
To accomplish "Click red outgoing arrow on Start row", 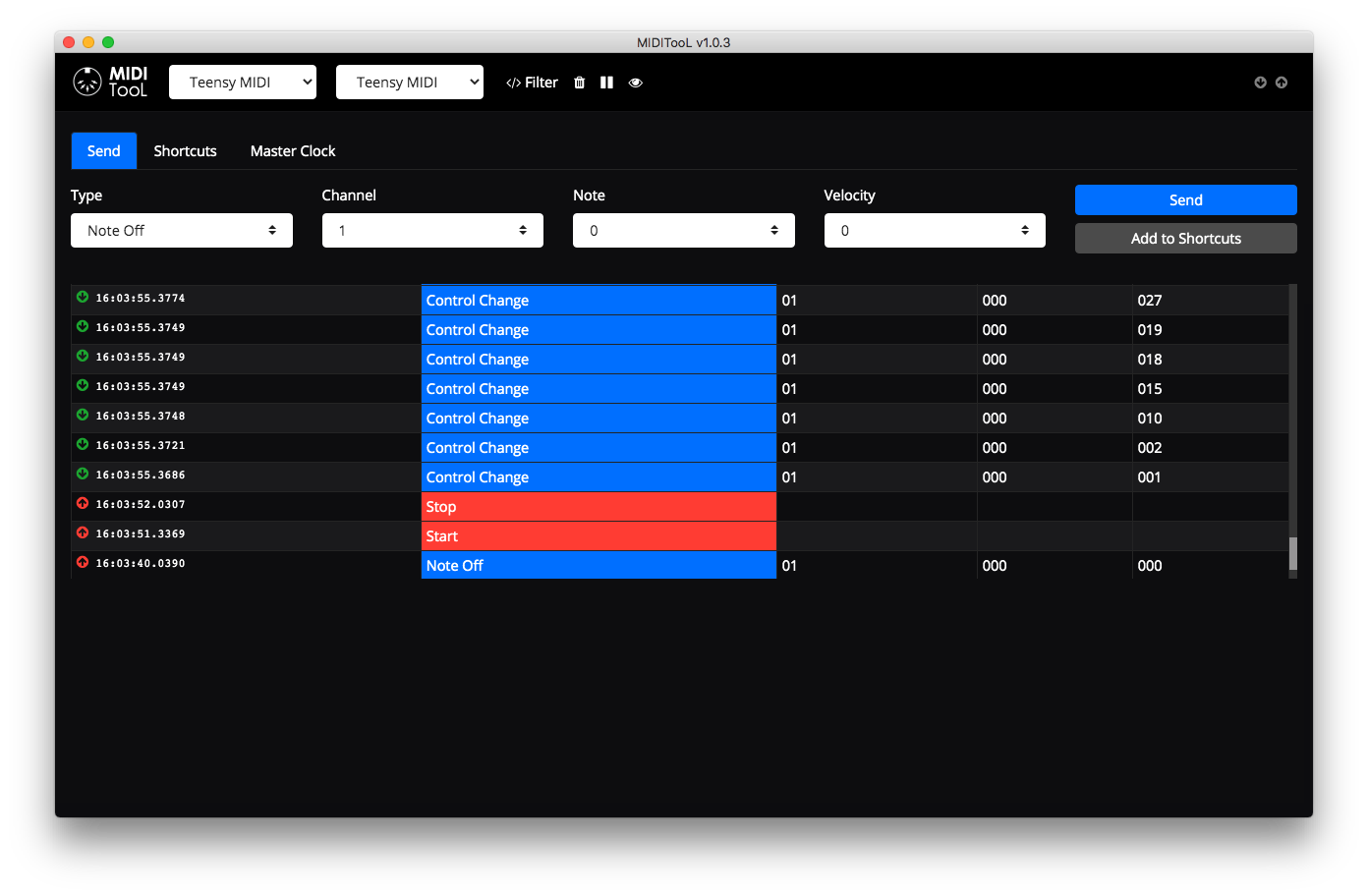I will pos(83,532).
